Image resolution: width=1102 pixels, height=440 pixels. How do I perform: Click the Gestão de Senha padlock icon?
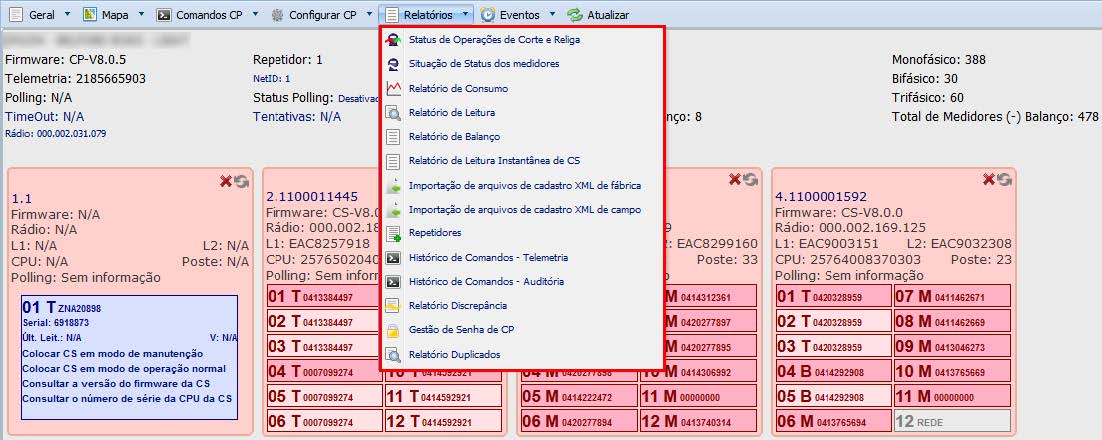pos(393,330)
